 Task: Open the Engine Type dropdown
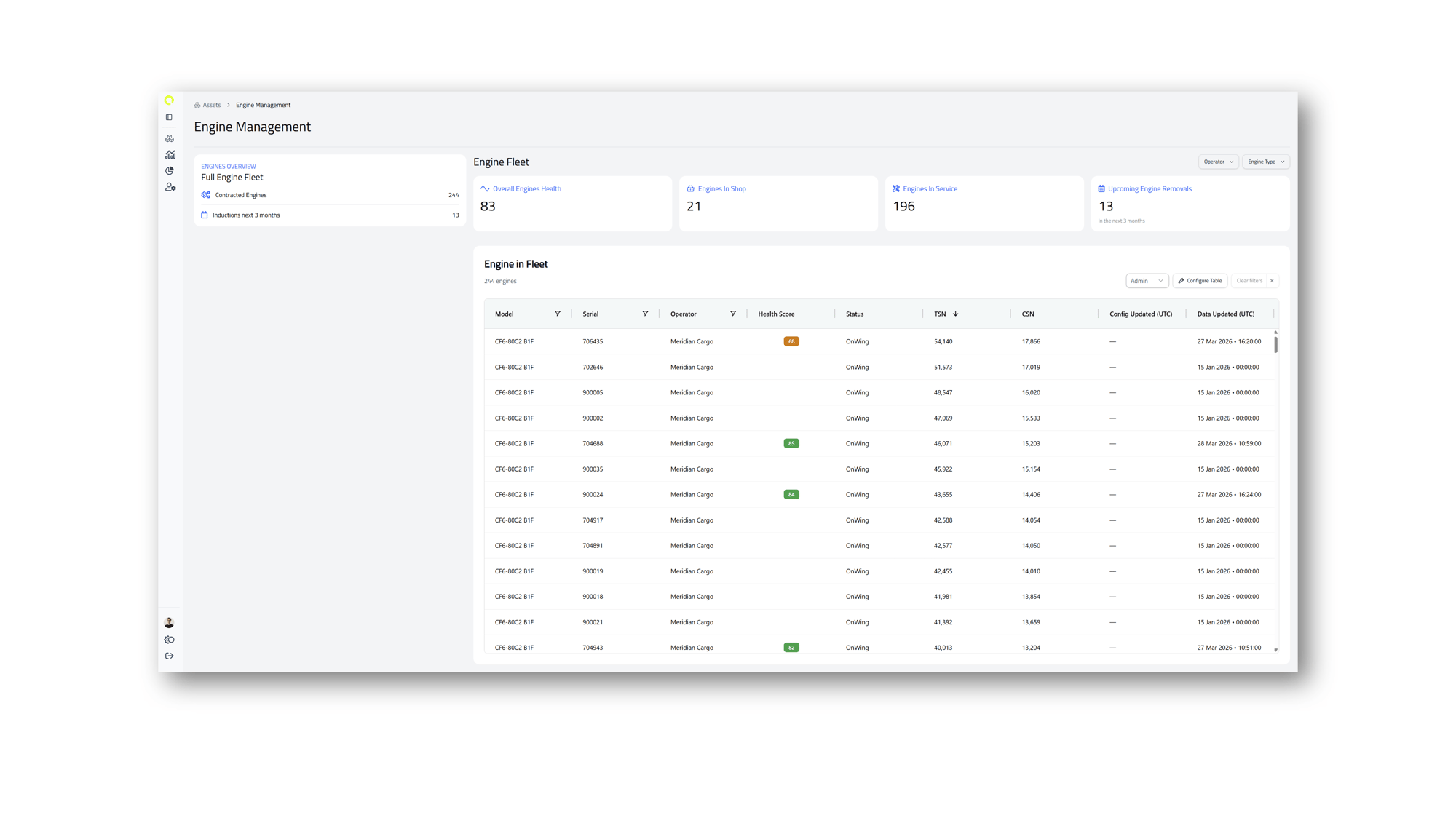pyautogui.click(x=1265, y=162)
